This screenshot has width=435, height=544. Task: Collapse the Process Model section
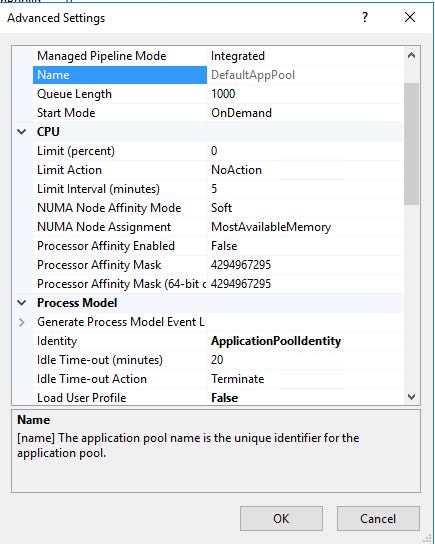(22, 303)
